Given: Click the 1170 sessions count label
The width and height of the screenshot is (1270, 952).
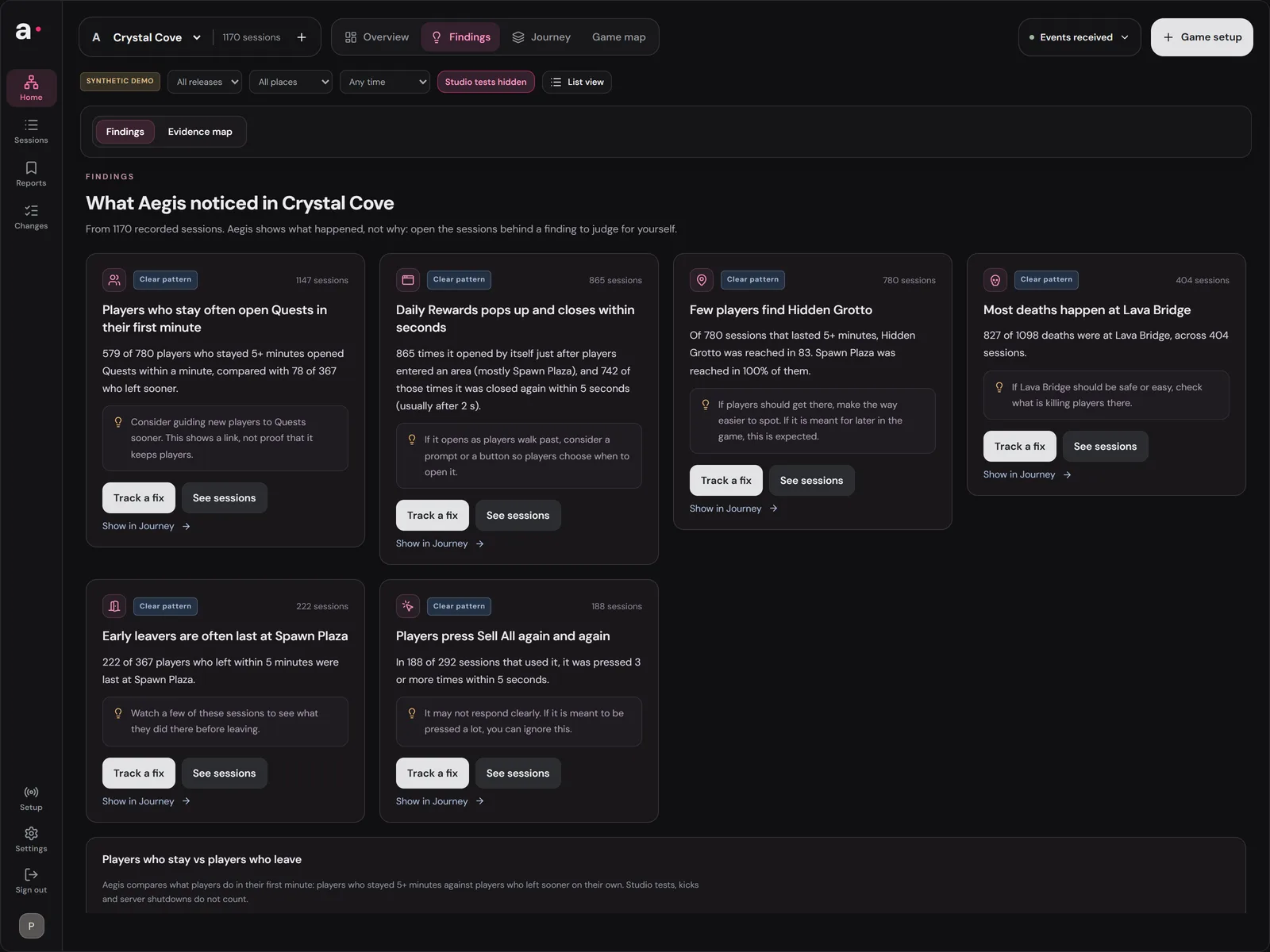Looking at the screenshot, I should [252, 37].
